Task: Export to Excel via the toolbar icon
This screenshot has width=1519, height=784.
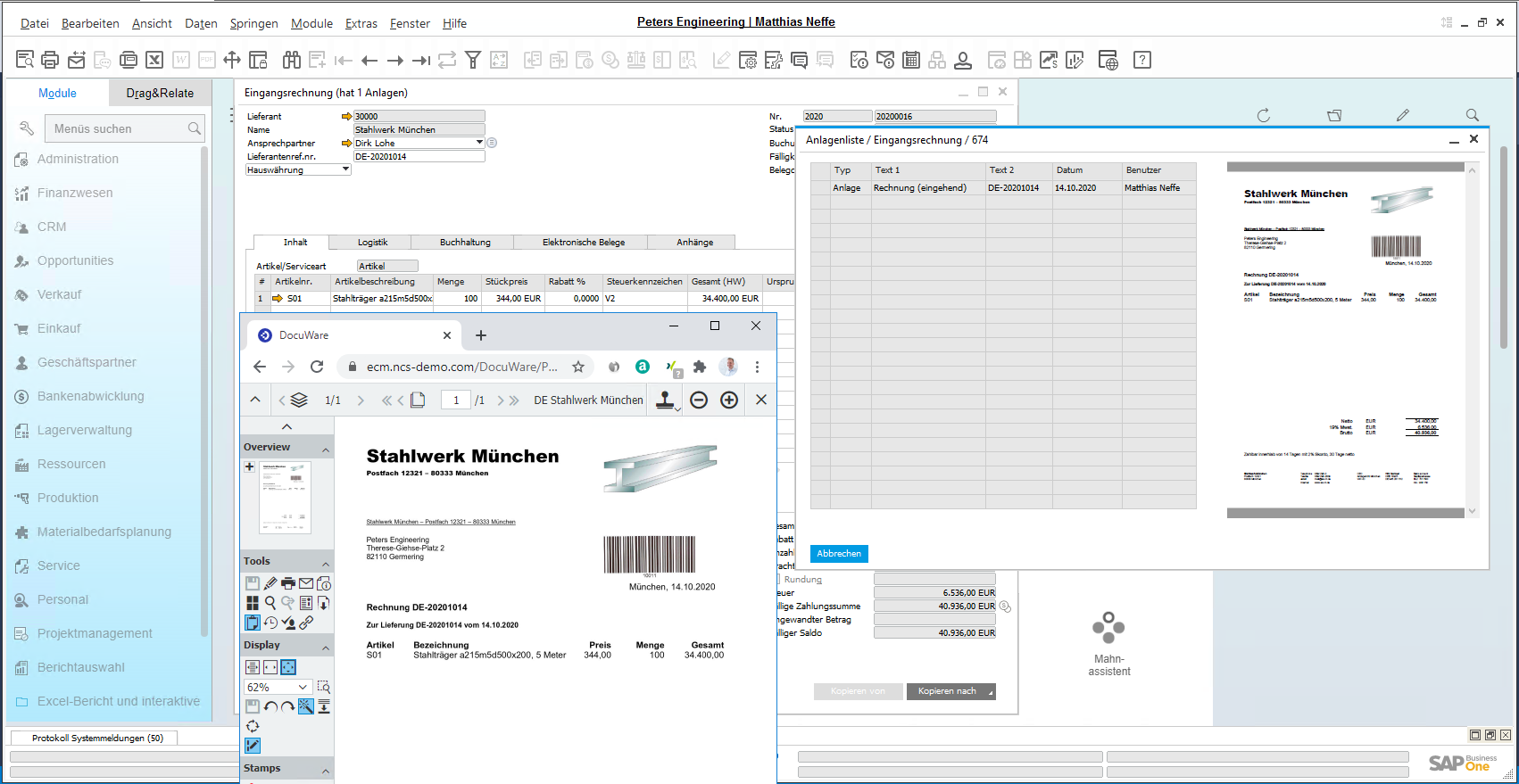Action: (154, 60)
